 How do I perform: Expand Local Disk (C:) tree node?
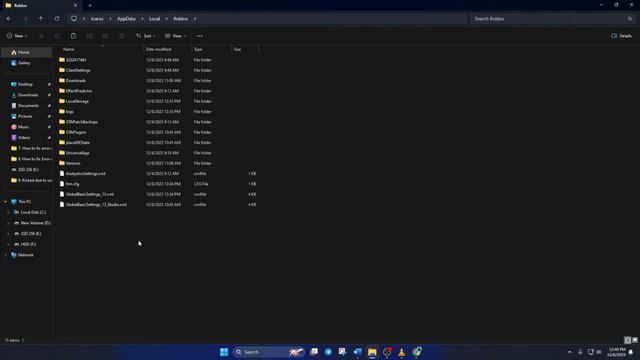point(8,212)
